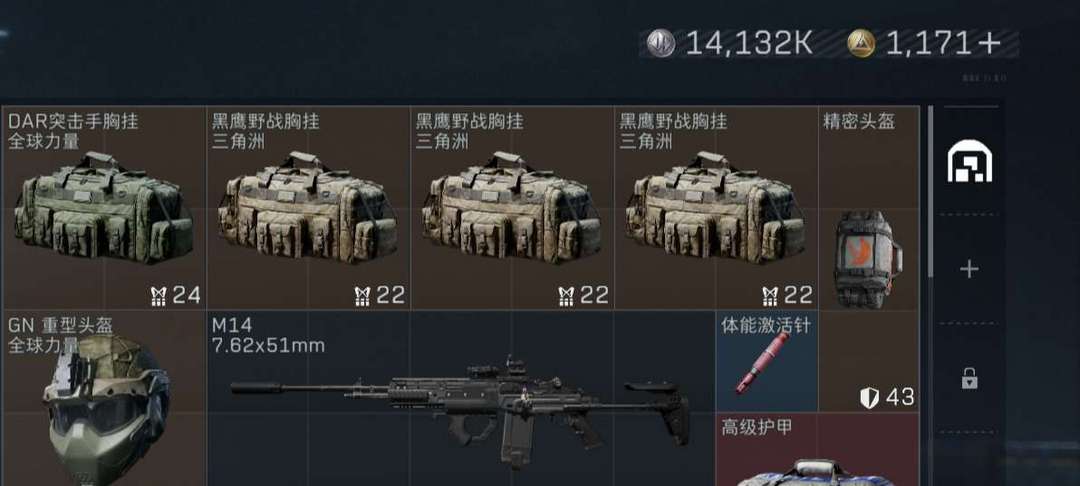The width and height of the screenshot is (1080, 486).
Task: Click the plus next to 1,171 to buy currency
Action: tap(988, 43)
